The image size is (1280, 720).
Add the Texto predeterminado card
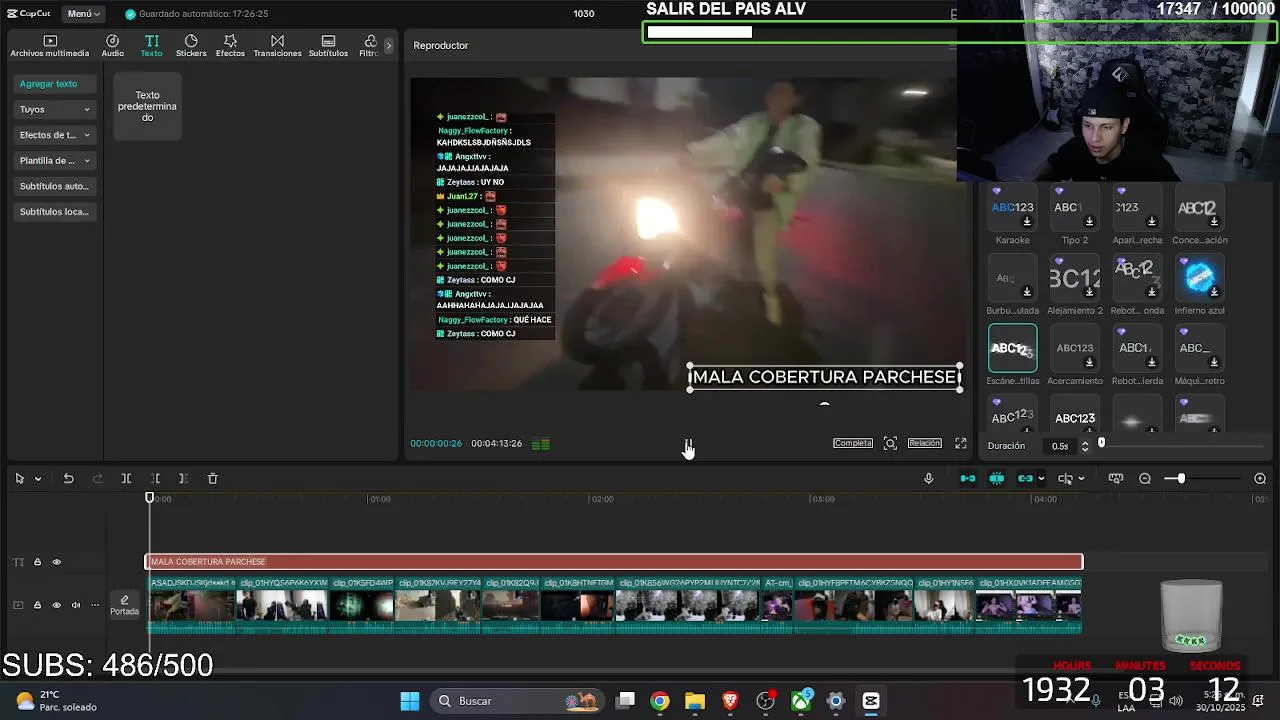point(147,106)
